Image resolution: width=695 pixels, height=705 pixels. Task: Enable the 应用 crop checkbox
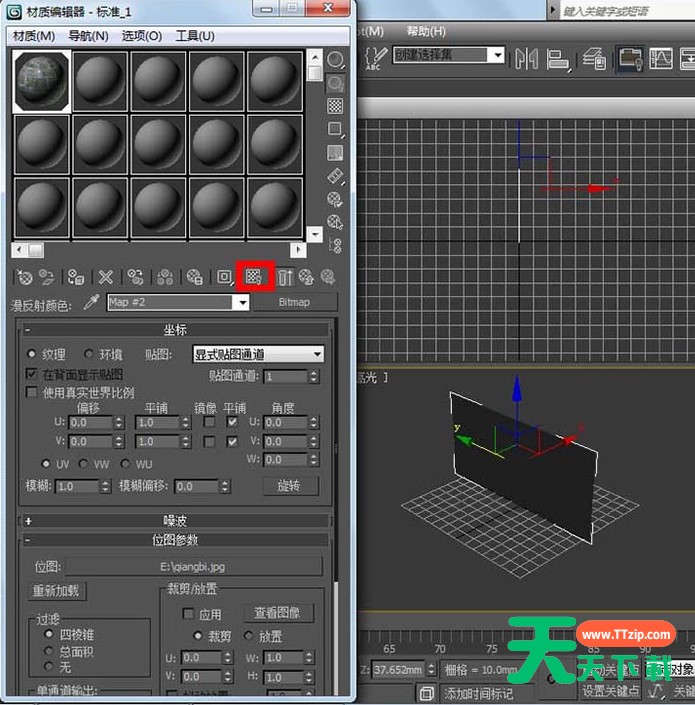tap(188, 614)
